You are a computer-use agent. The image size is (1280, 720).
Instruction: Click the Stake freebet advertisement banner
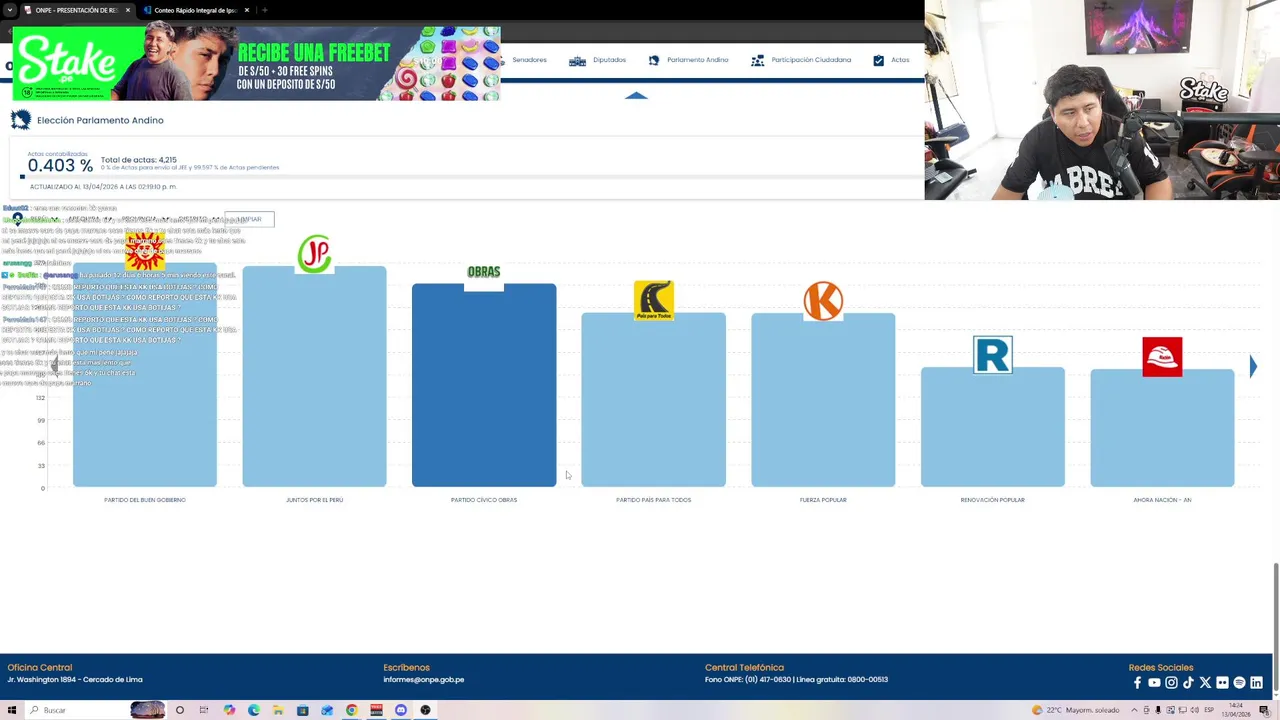(x=256, y=63)
